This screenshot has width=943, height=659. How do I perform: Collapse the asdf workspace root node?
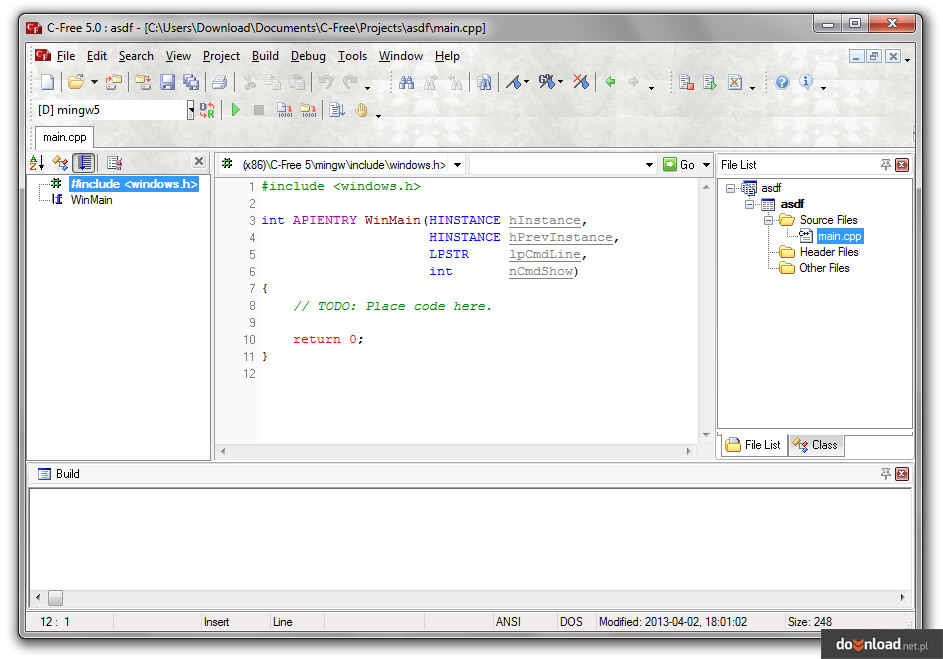click(730, 188)
